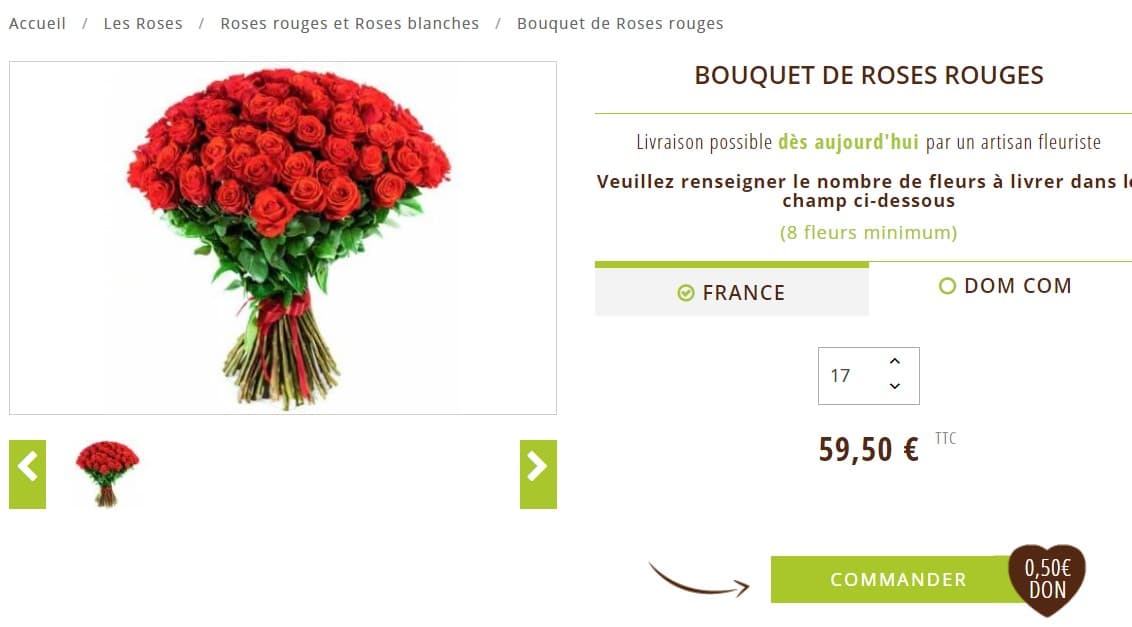Click the quantity decrement down arrow

tap(894, 388)
